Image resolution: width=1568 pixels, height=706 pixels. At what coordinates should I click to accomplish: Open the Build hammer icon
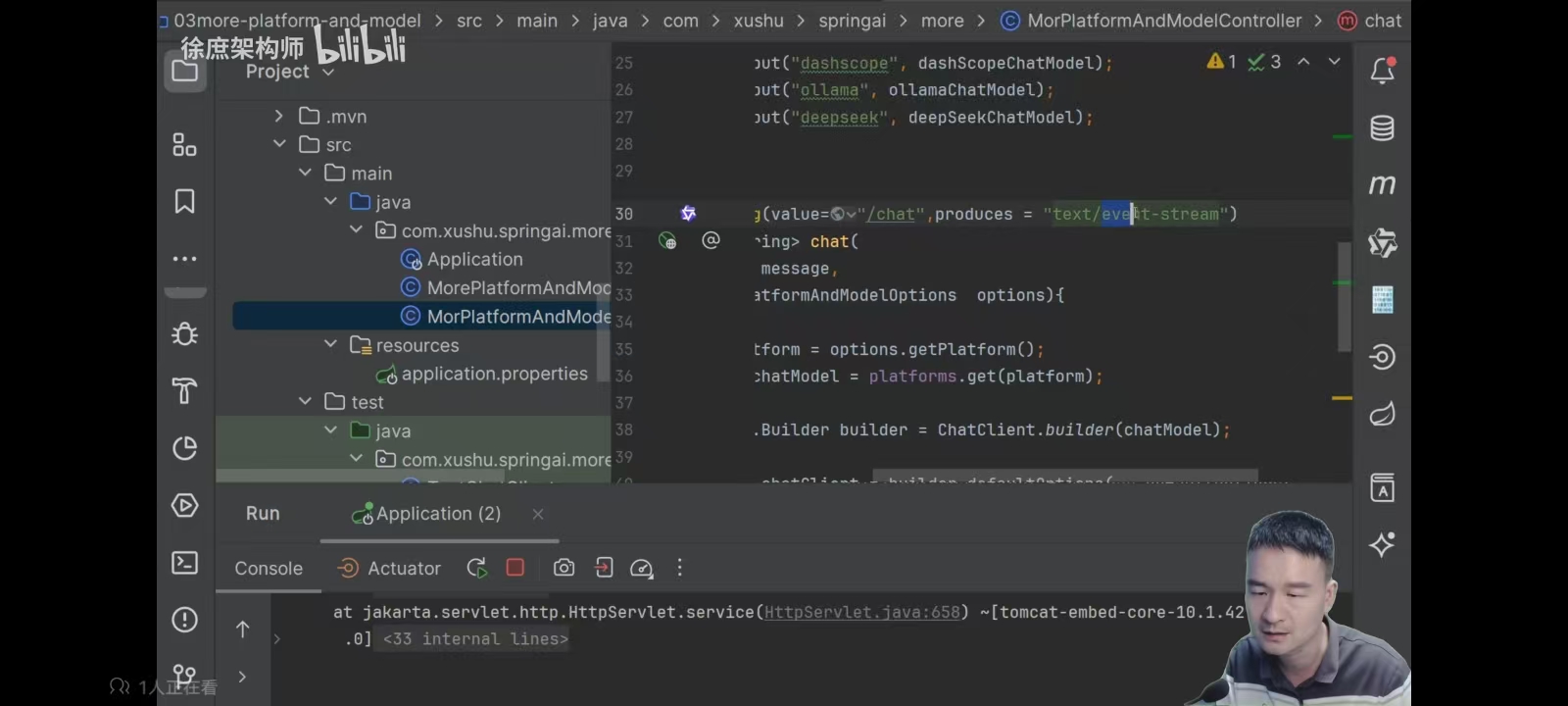click(184, 391)
